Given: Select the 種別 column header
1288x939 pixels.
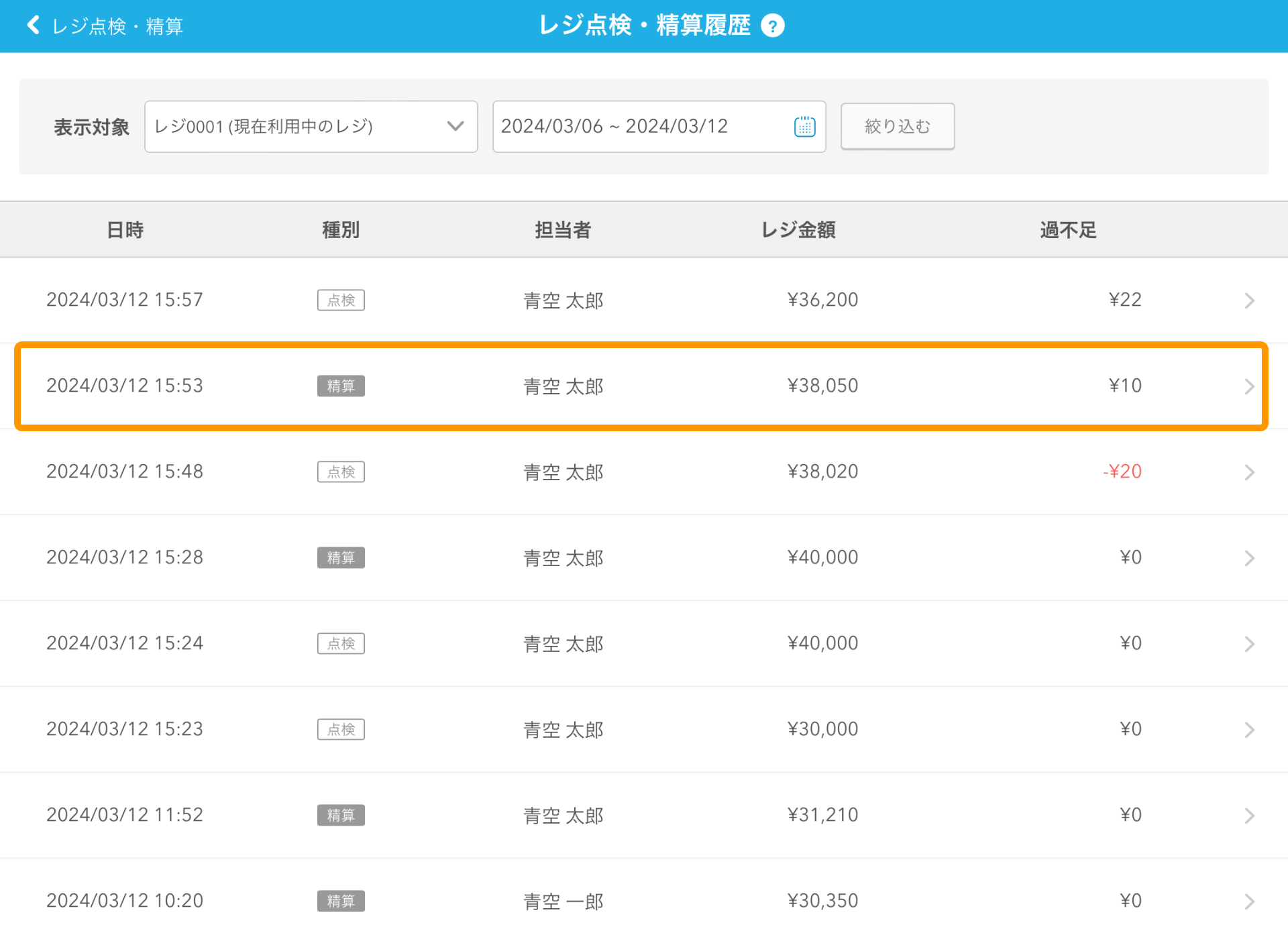Looking at the screenshot, I should (x=341, y=230).
